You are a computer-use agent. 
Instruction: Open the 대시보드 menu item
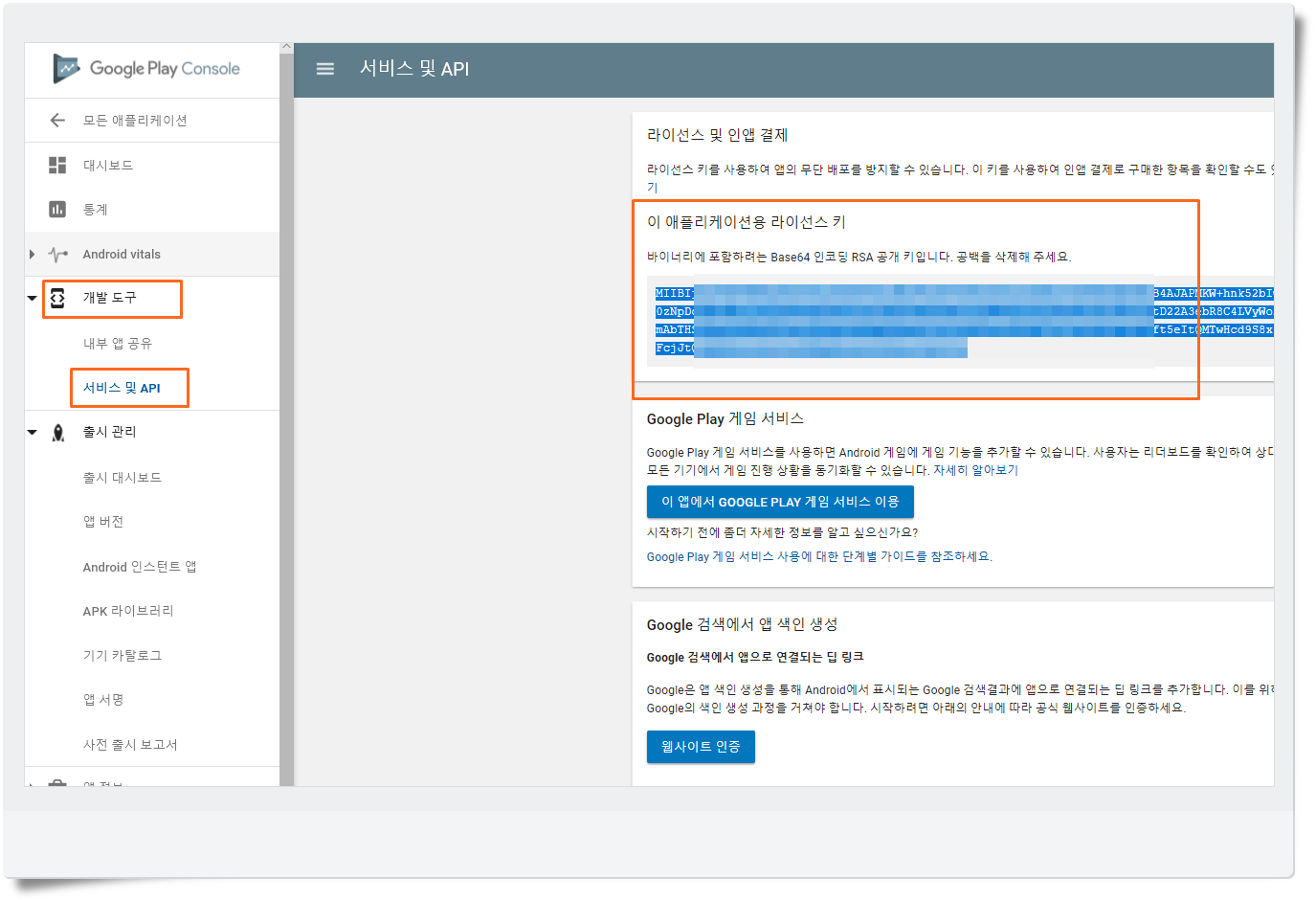[x=108, y=165]
